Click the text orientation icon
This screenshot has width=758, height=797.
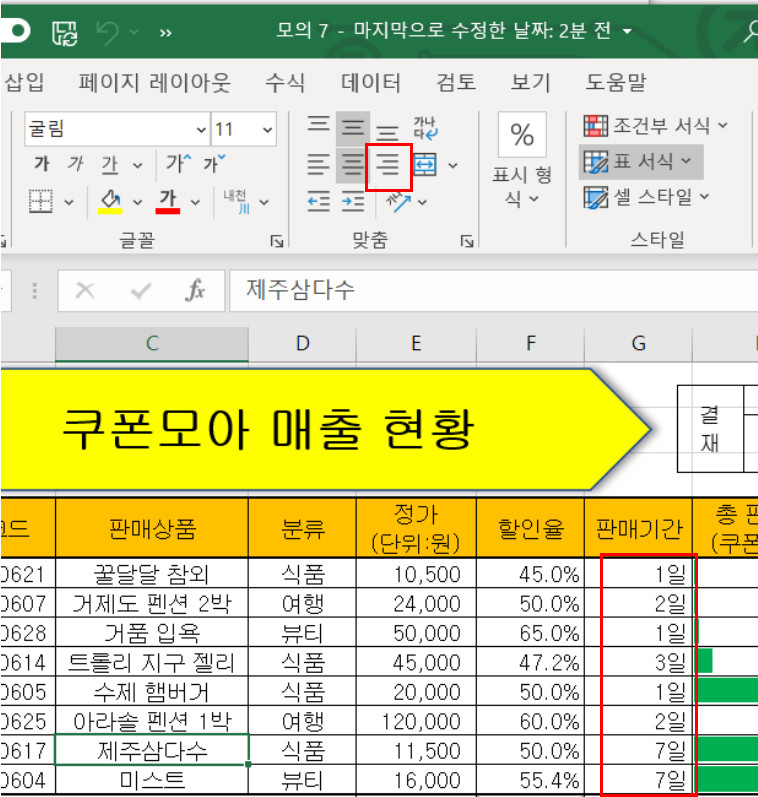398,202
